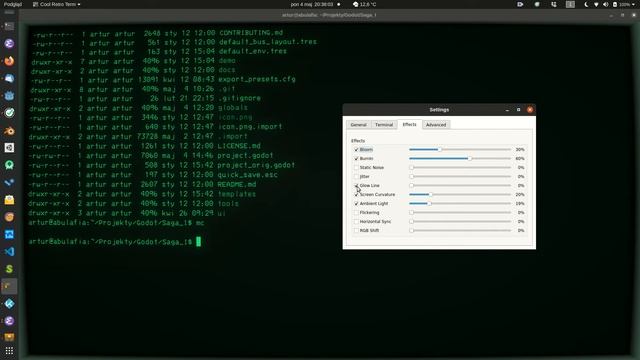
Task: Toggle the Bloom effect checkbox
Action: (x=356, y=150)
